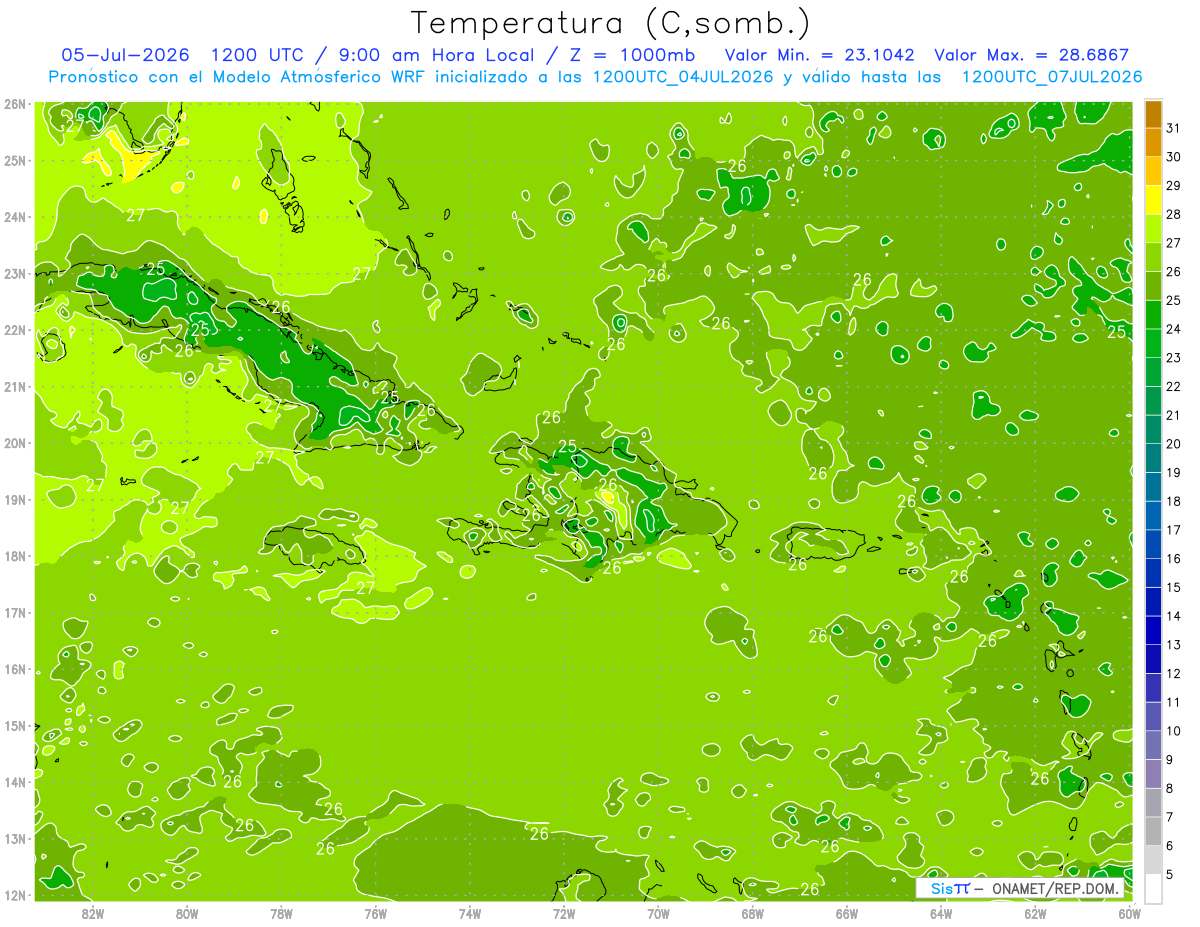Click colorbar label "10"
1200x927 pixels.
[1174, 730]
